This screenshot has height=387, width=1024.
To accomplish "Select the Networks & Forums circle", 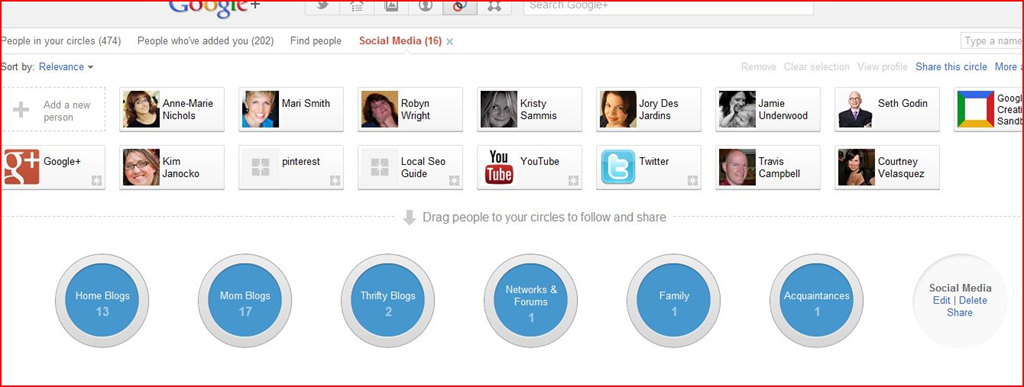I will (x=531, y=301).
